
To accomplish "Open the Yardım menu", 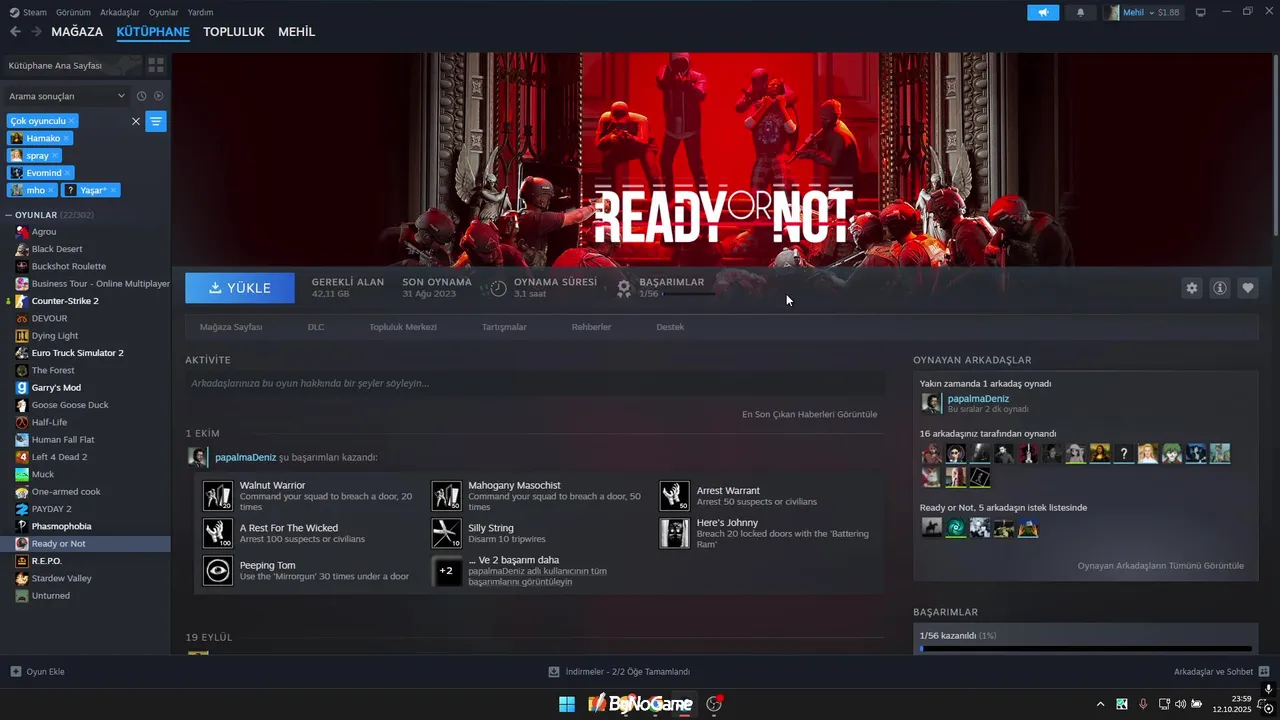I will click(200, 12).
